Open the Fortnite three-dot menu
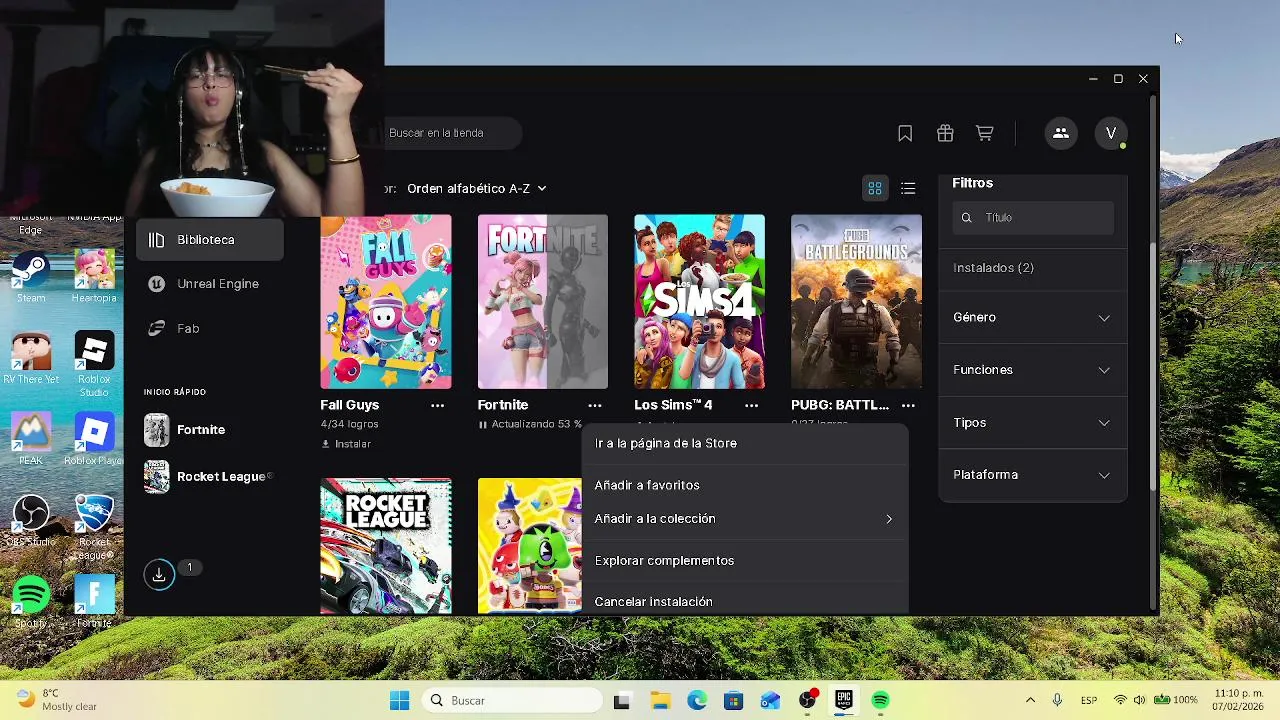Screen dimensions: 1280x720 (594, 405)
